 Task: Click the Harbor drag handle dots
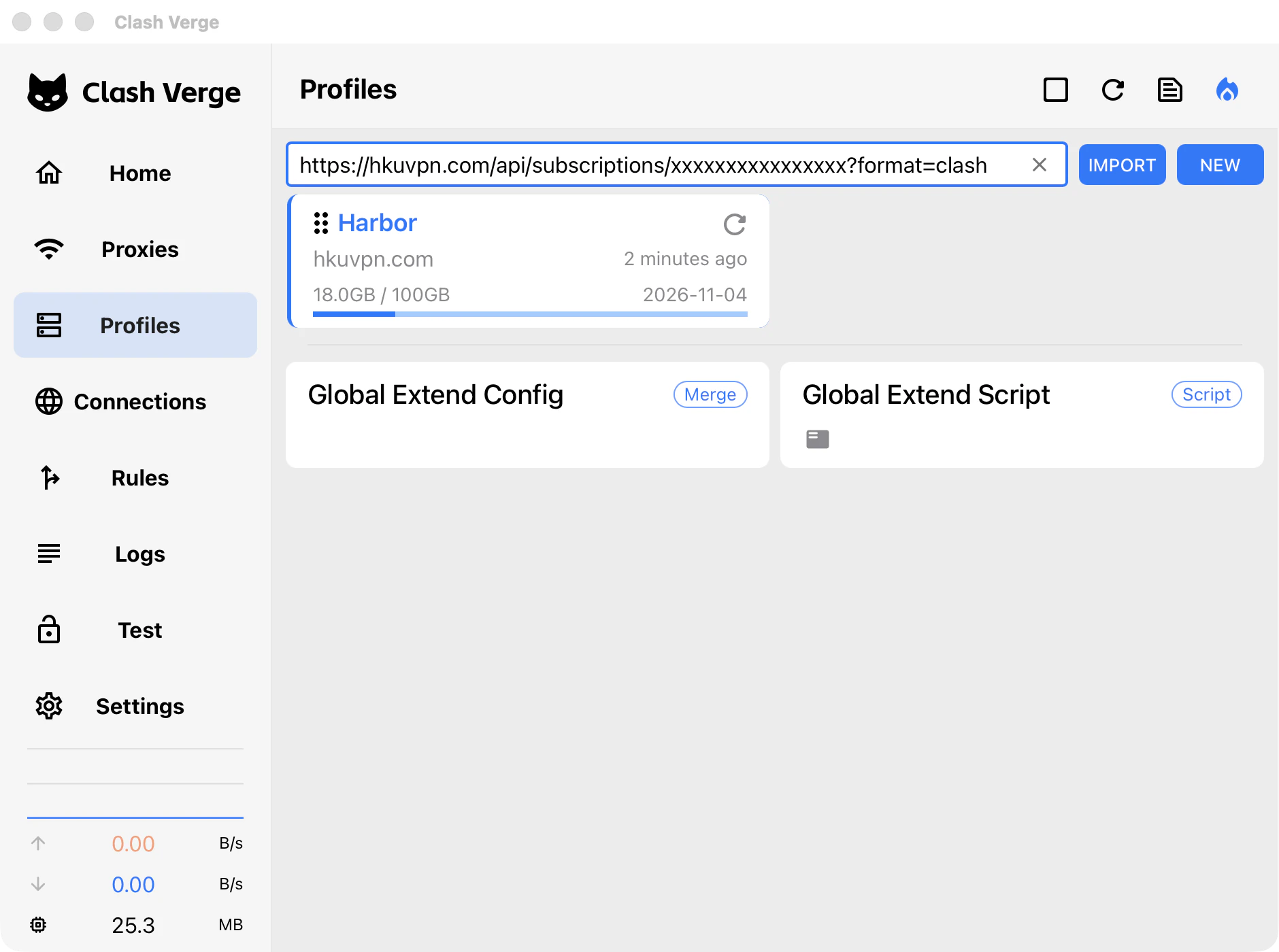(321, 223)
